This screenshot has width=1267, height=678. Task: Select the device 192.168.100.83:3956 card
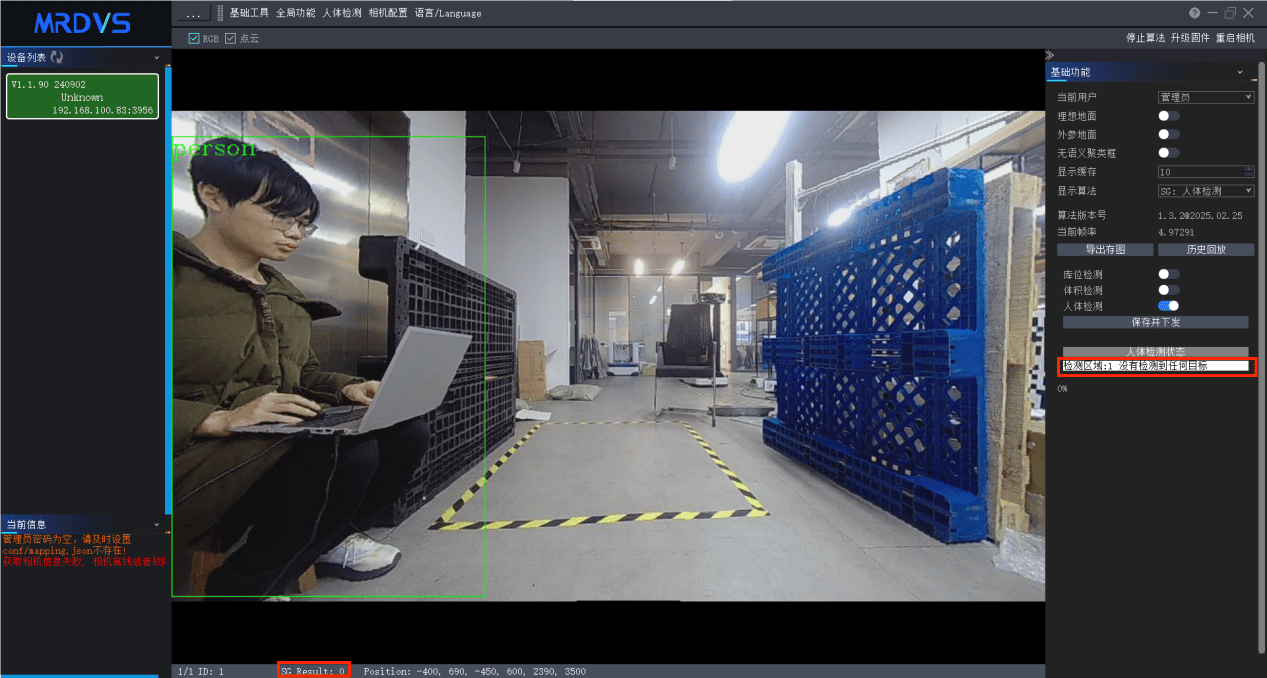tap(82, 96)
